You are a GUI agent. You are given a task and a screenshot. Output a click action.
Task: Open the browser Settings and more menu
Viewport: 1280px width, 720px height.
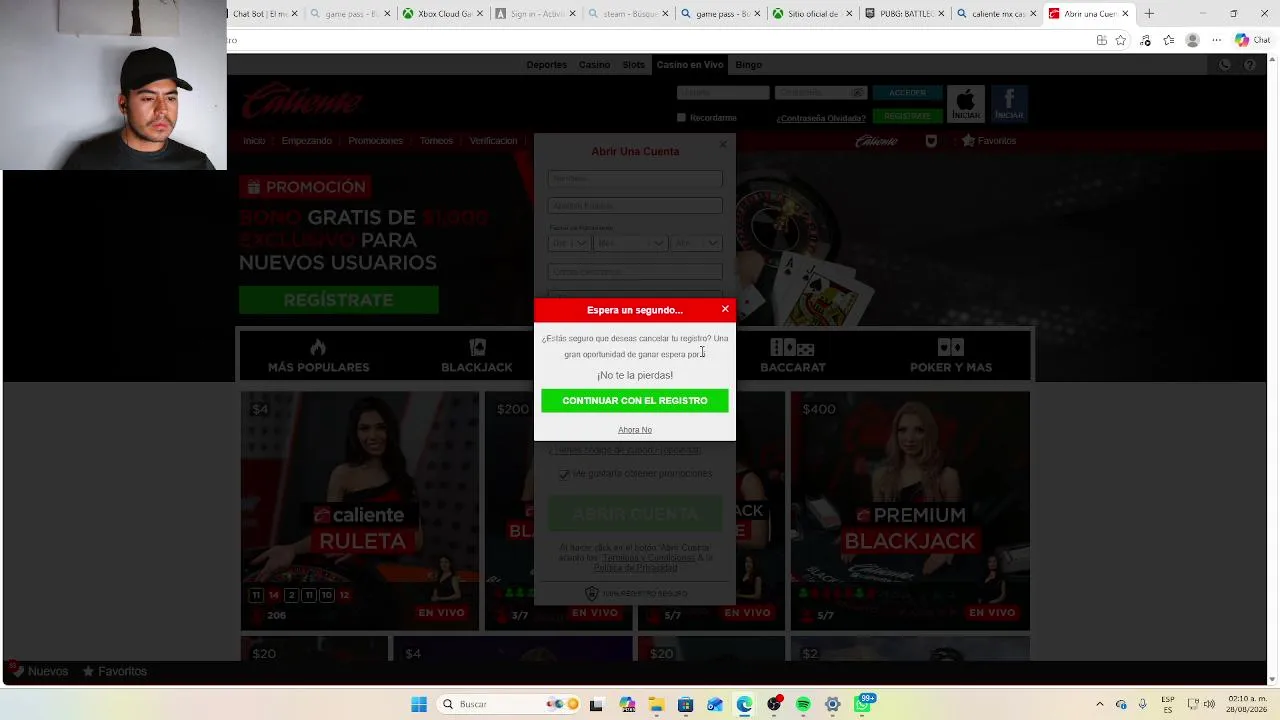point(1216,40)
